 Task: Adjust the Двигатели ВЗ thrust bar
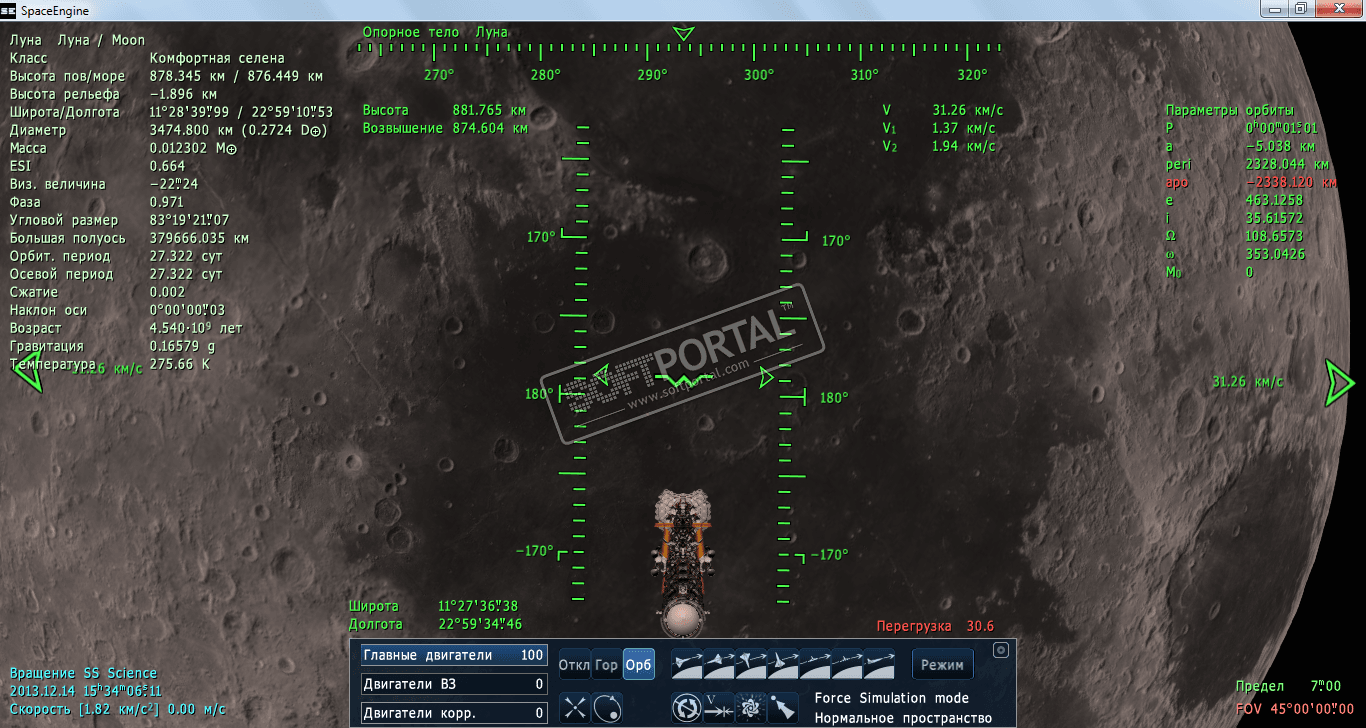point(455,685)
